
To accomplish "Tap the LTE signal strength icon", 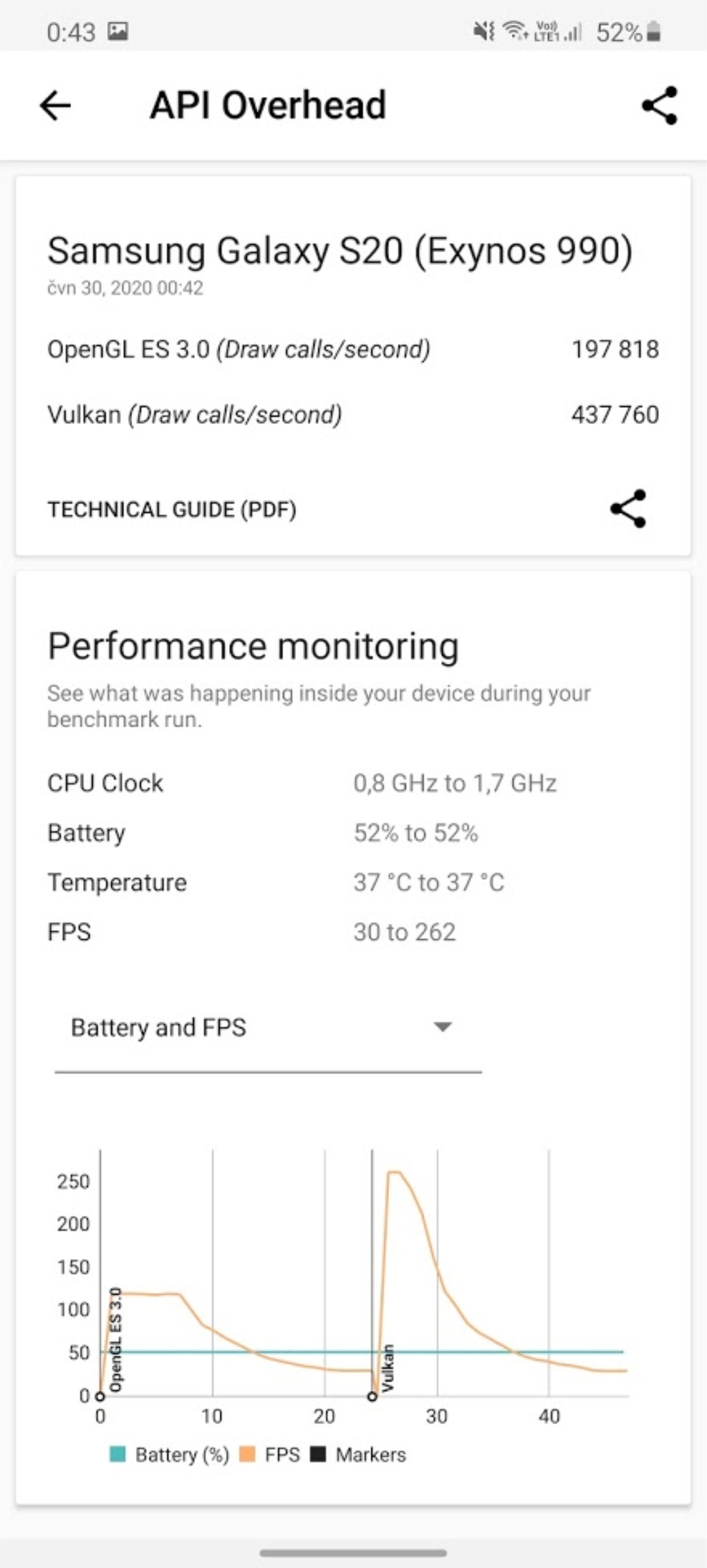I will (558, 31).
